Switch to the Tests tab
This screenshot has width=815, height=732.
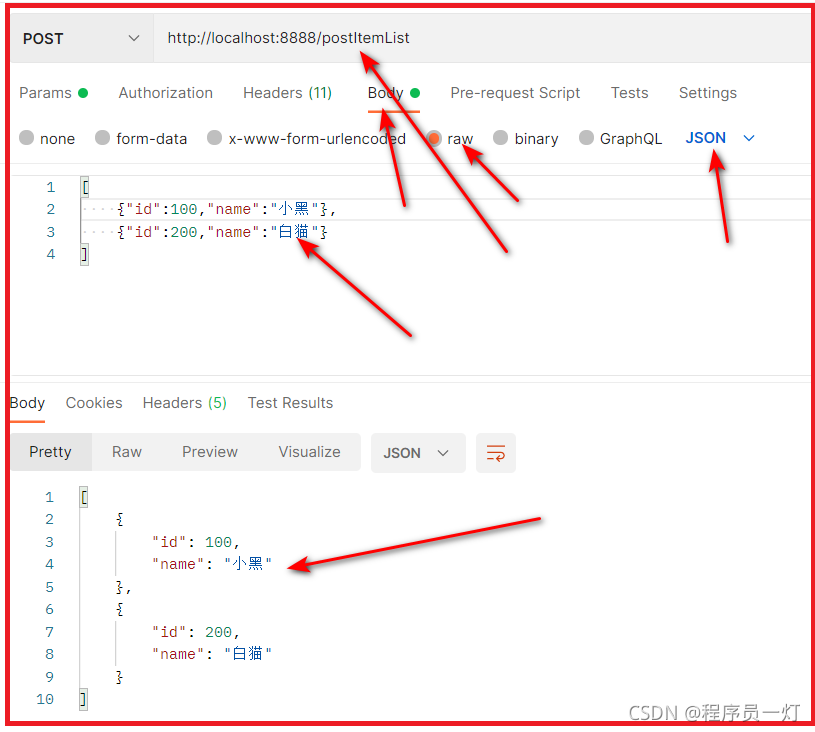click(x=629, y=93)
